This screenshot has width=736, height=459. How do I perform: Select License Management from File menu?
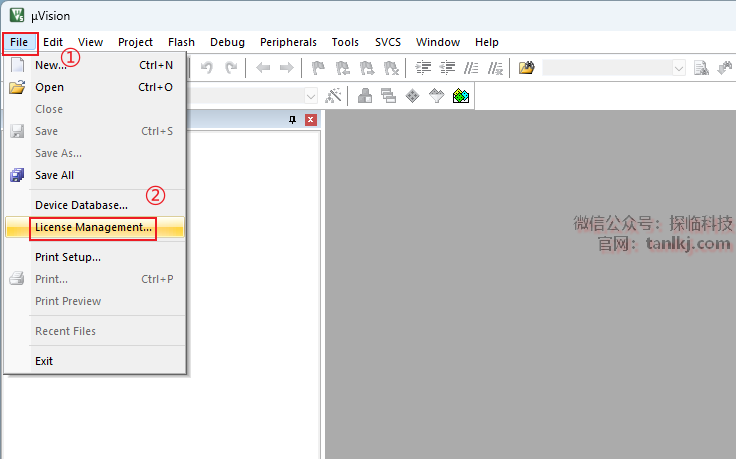click(x=93, y=227)
